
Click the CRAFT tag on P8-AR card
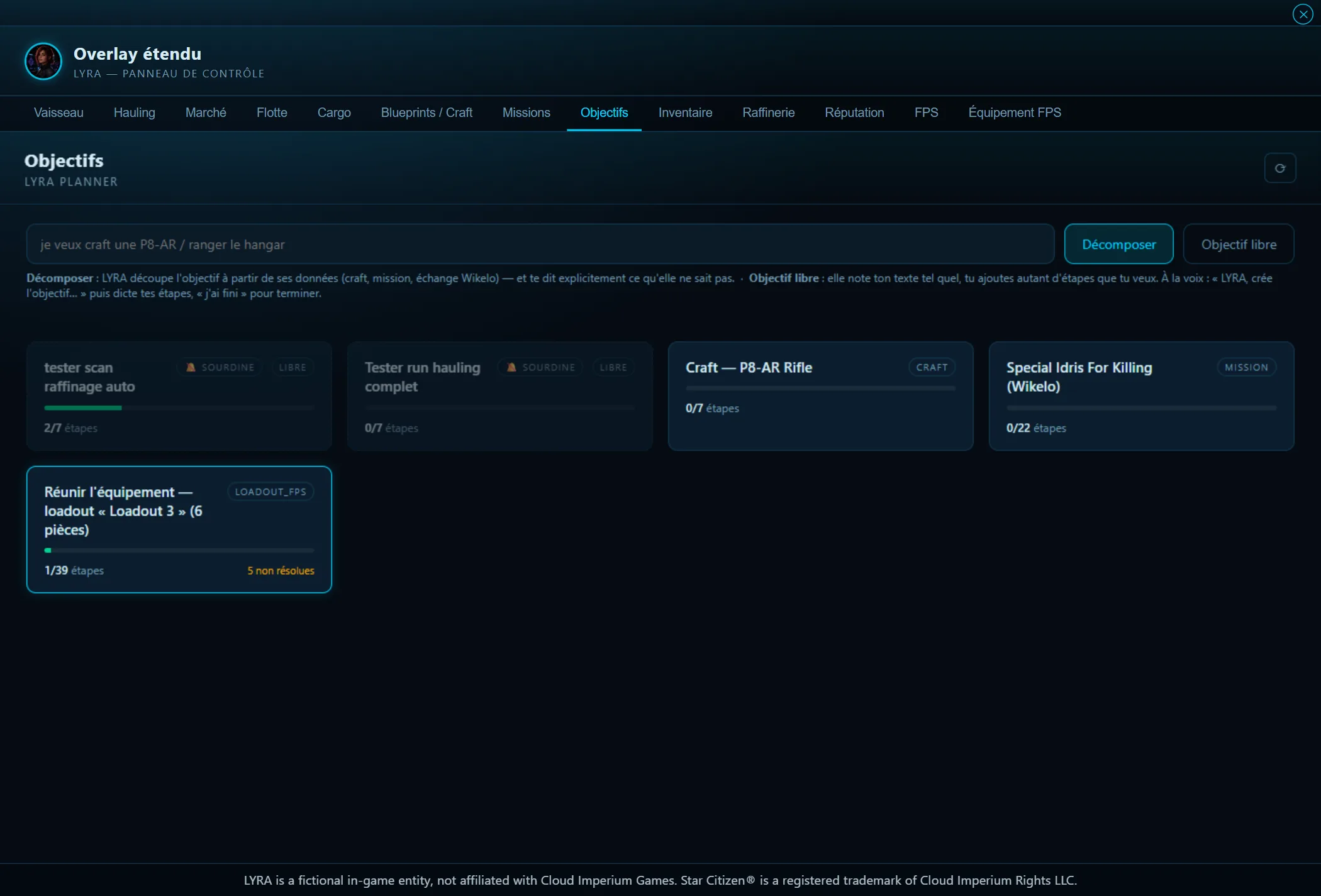coord(932,367)
